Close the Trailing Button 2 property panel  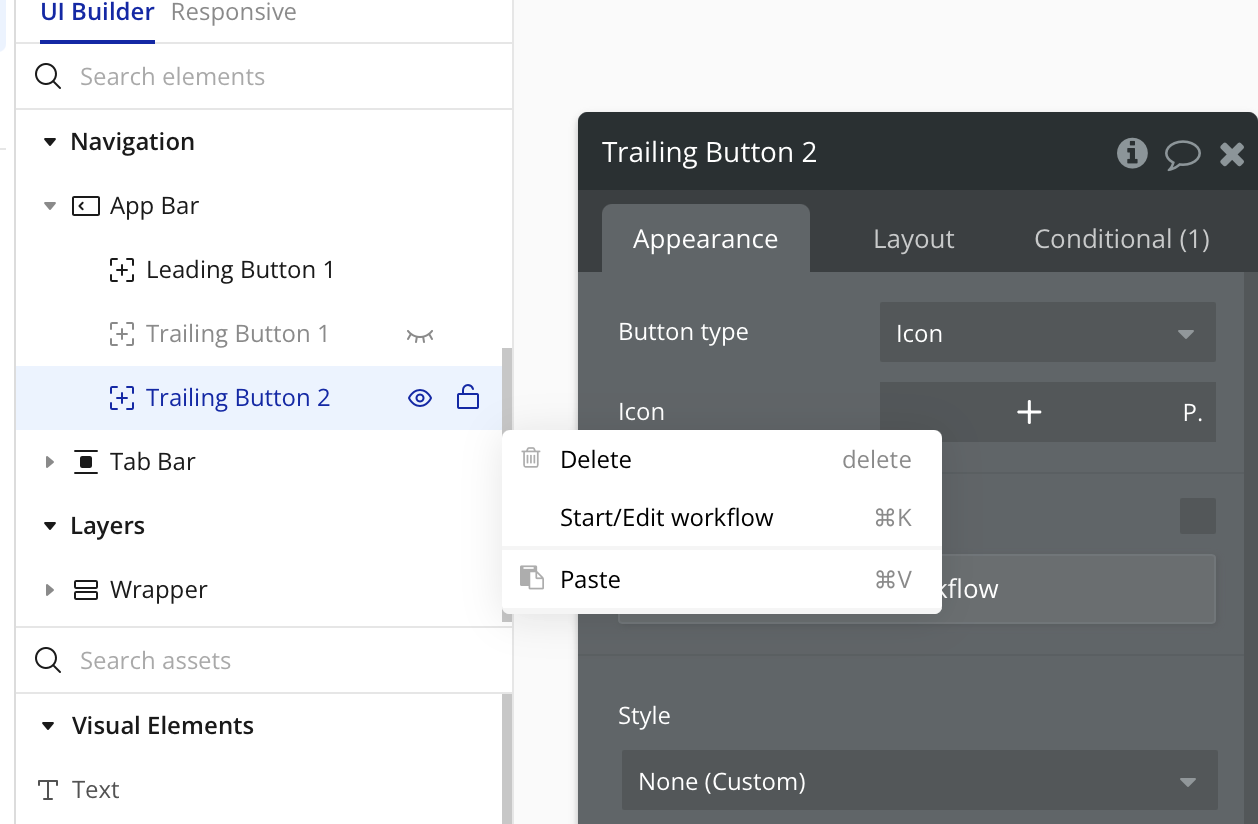click(1232, 153)
